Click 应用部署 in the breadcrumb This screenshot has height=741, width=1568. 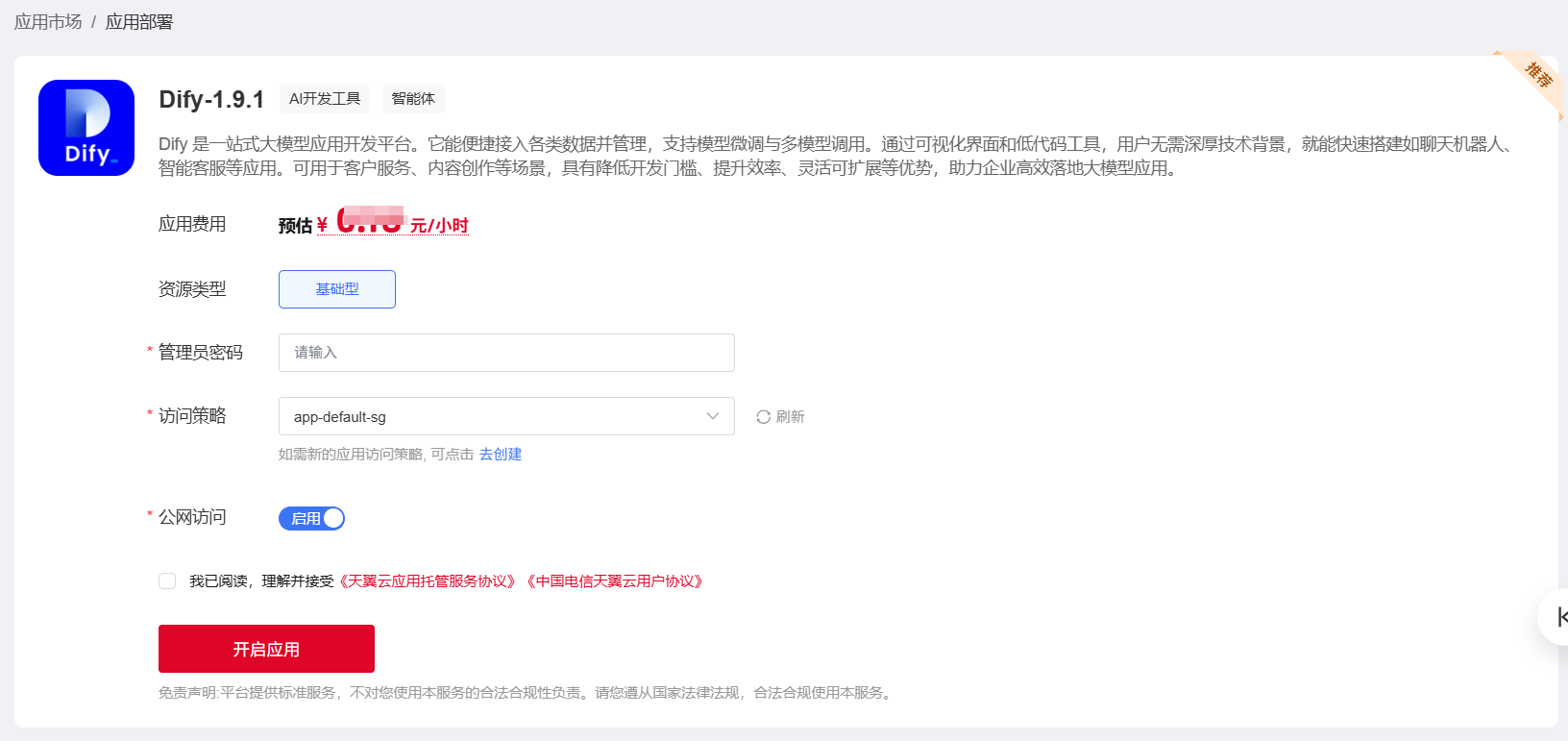[x=139, y=22]
